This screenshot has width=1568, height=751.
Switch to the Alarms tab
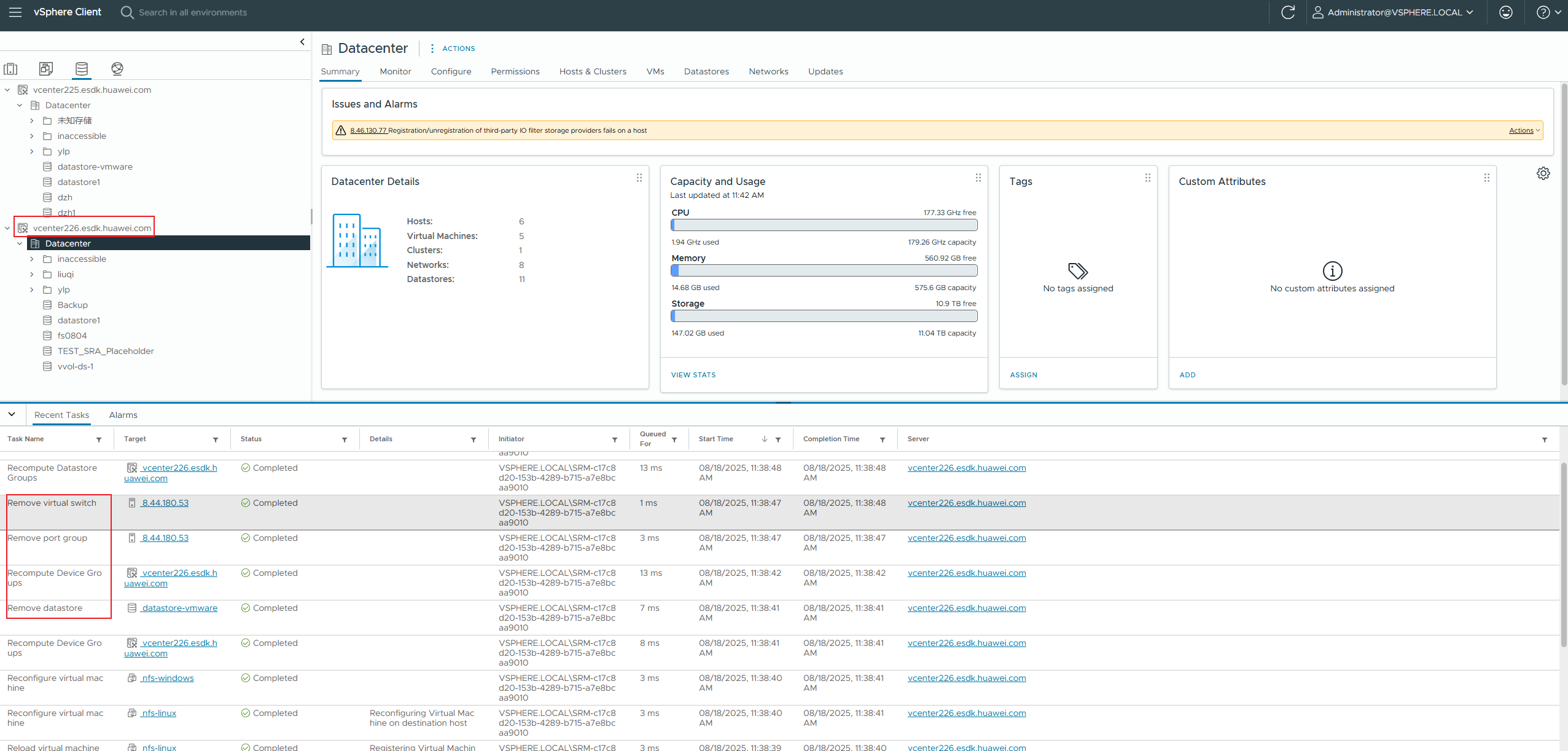pyautogui.click(x=123, y=415)
